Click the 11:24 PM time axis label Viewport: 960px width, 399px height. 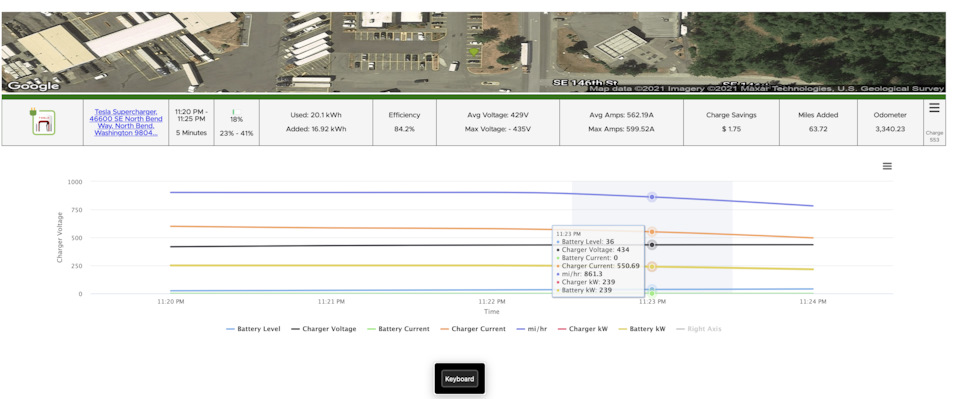[x=812, y=302]
